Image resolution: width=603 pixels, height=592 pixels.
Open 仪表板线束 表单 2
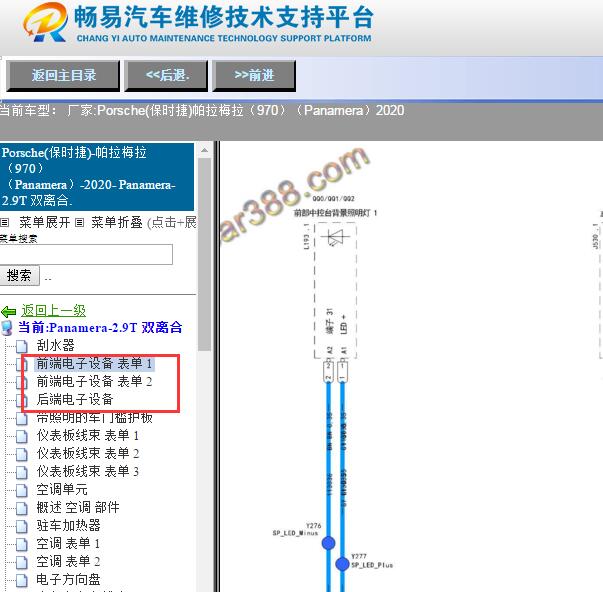click(88, 454)
